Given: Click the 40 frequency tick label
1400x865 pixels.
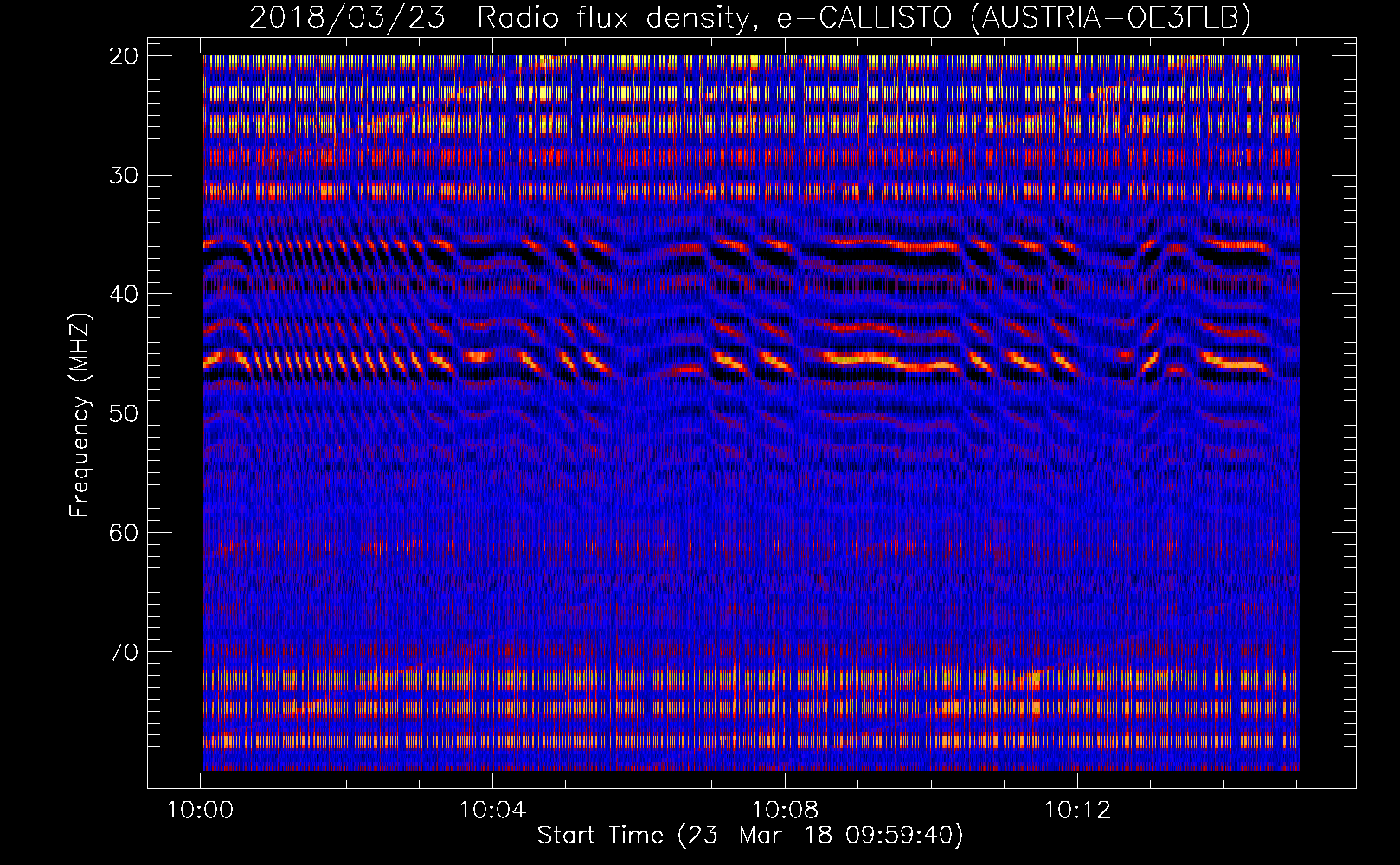Looking at the screenshot, I should 124,294.
